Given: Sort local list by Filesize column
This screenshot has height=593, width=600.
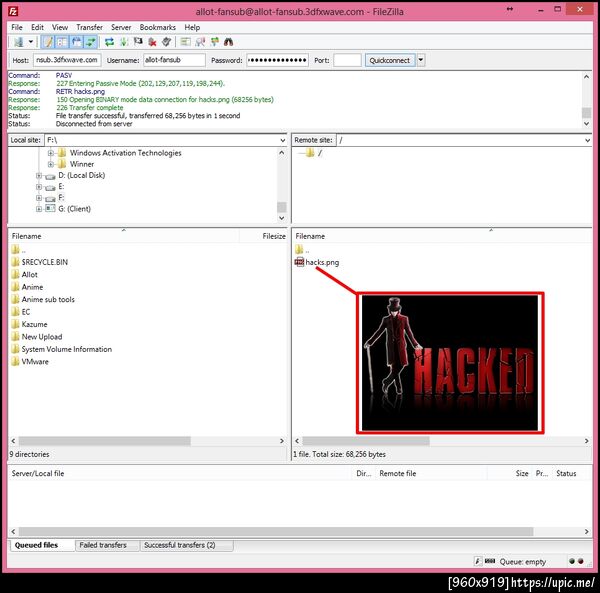Looking at the screenshot, I should pos(274,236).
